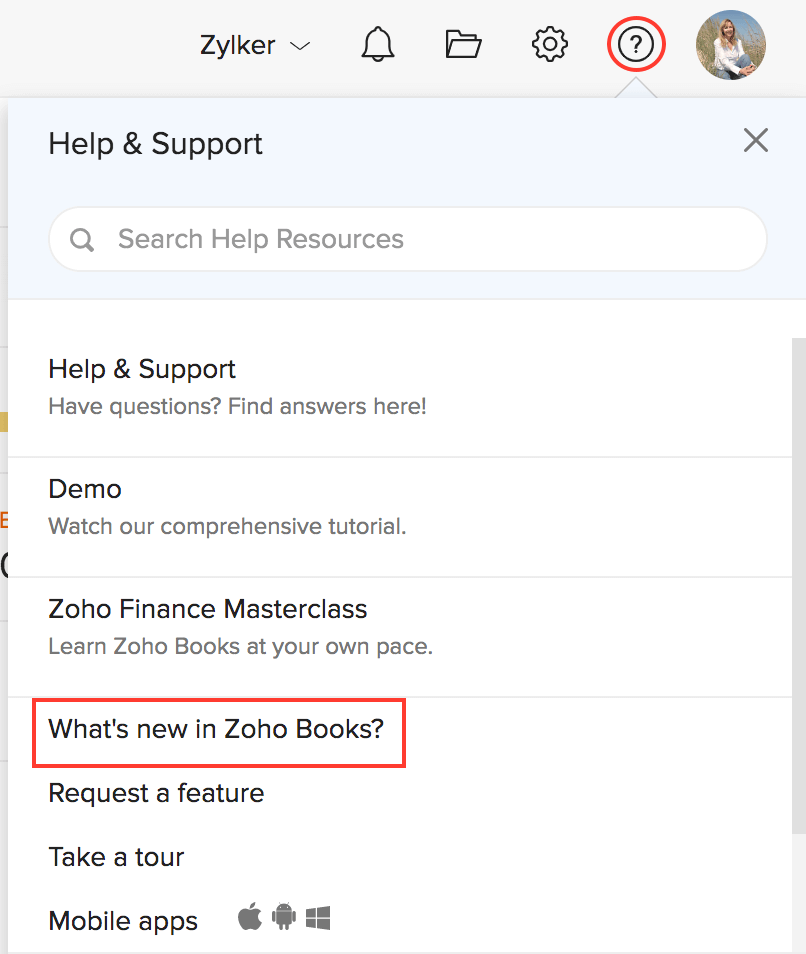Click the help question mark icon
Image resolution: width=806 pixels, height=954 pixels.
pos(636,45)
